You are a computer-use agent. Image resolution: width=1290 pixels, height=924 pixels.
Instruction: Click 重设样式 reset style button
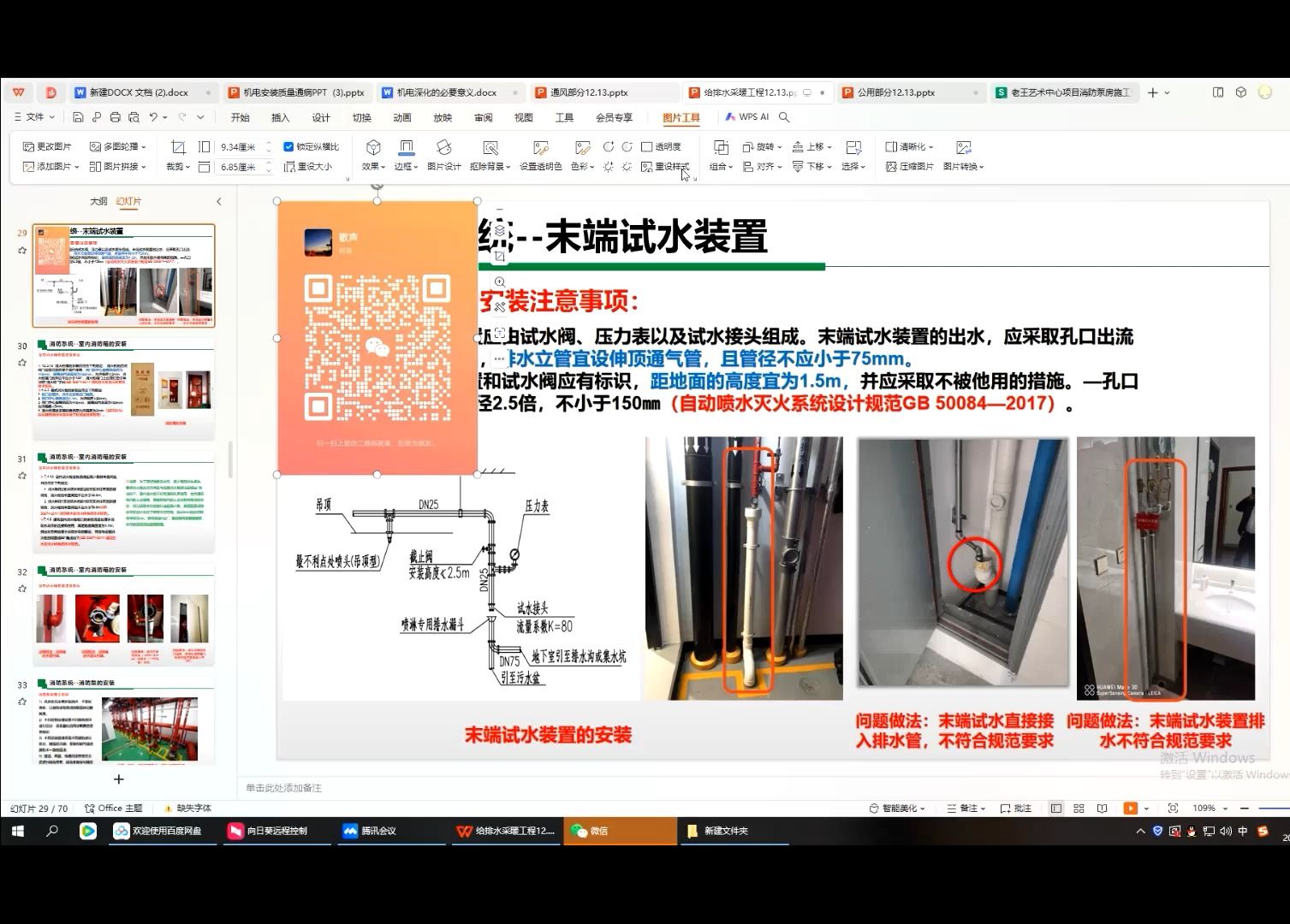(x=665, y=167)
